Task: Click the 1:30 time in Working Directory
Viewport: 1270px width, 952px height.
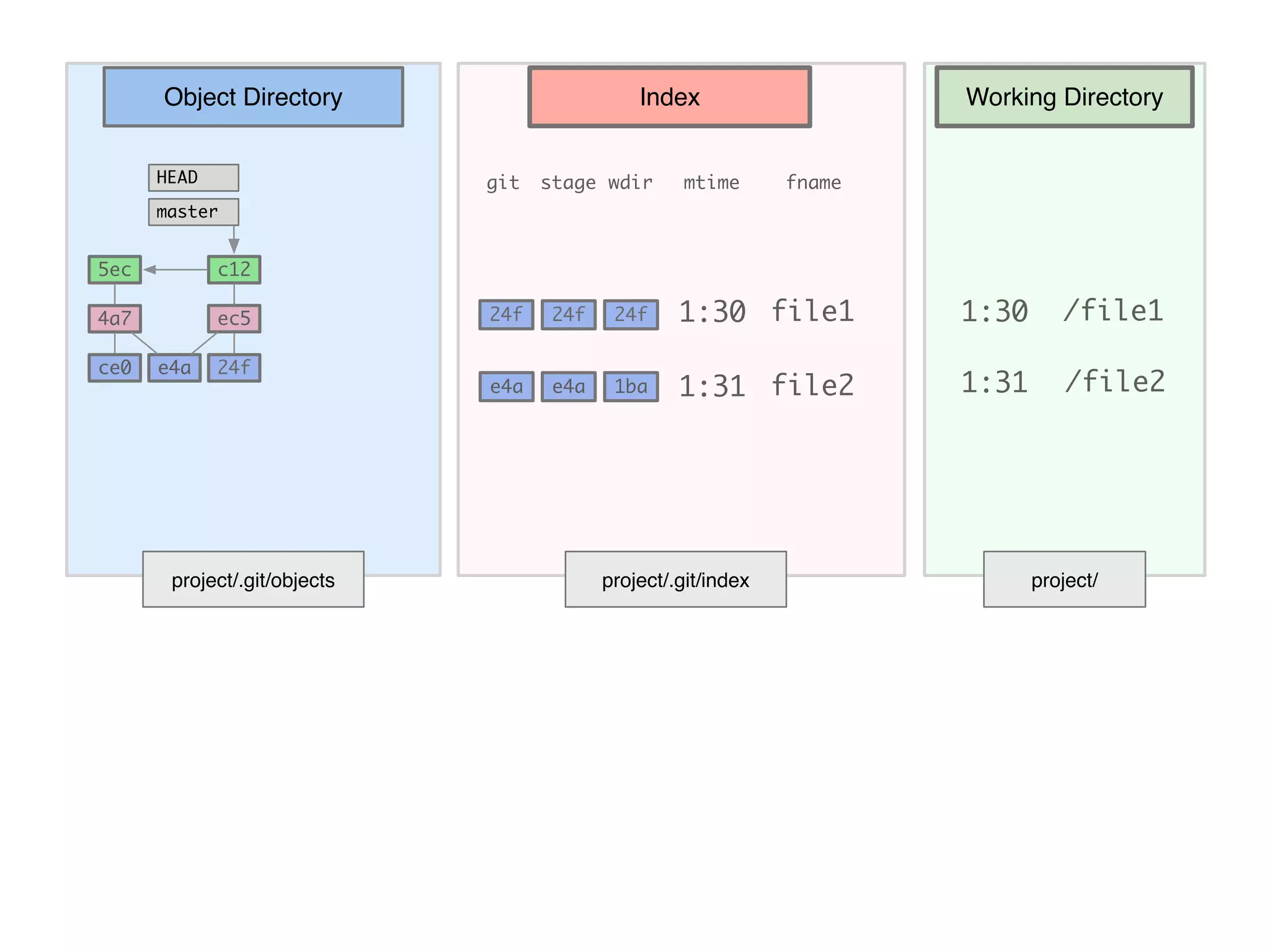Action: point(994,311)
